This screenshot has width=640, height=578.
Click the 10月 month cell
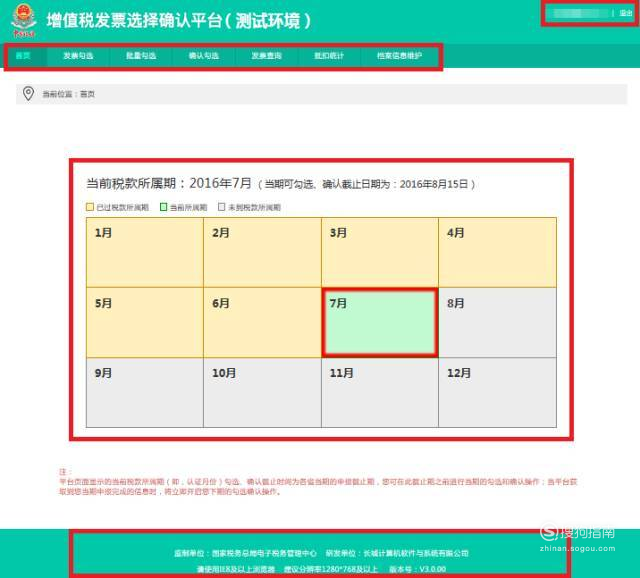click(262, 393)
